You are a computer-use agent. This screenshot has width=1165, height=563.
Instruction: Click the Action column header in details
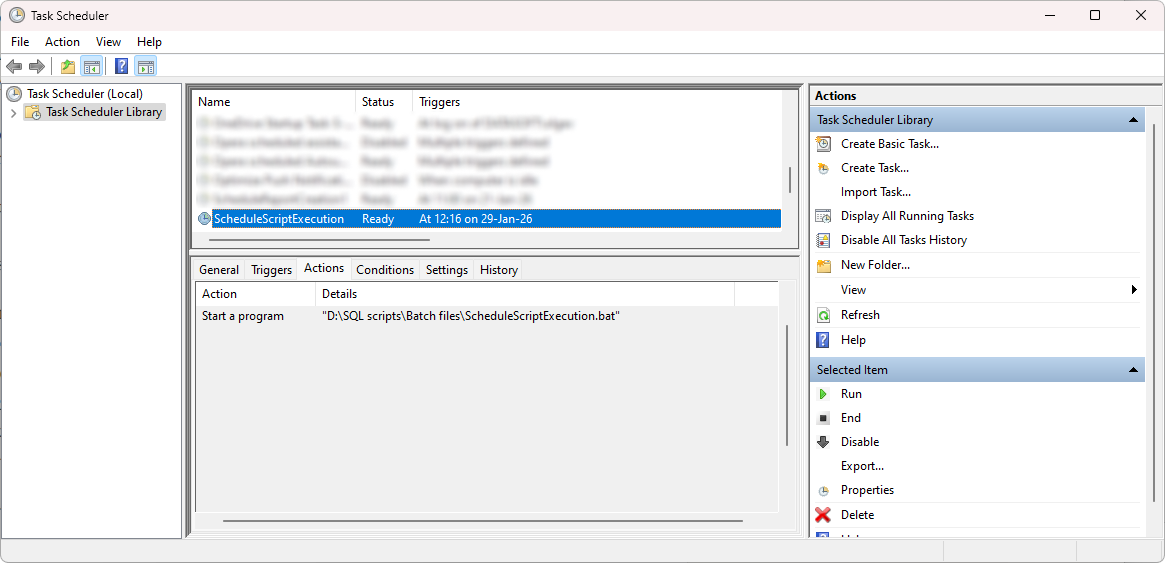tap(256, 294)
